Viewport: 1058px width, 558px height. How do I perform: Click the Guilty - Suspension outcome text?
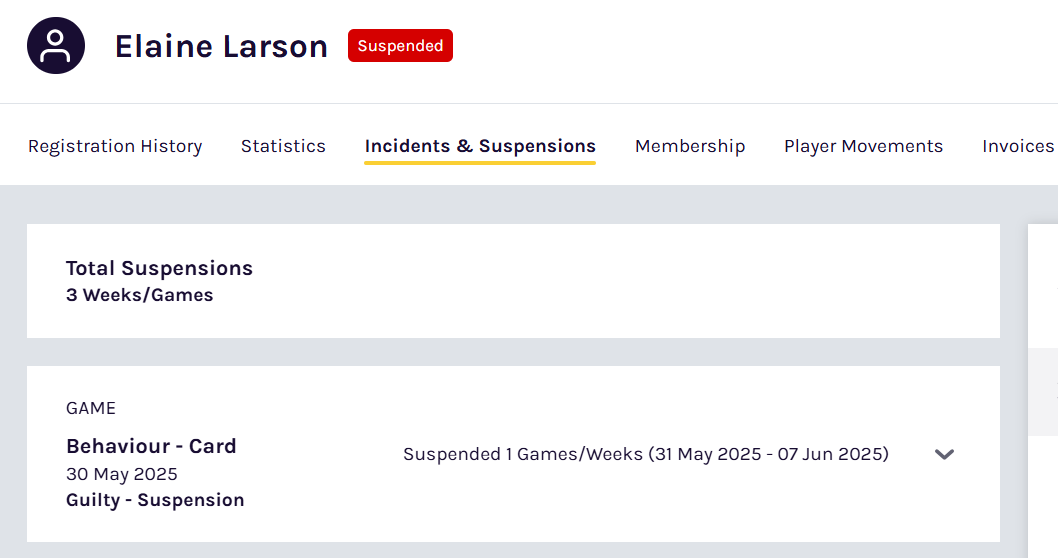(155, 500)
